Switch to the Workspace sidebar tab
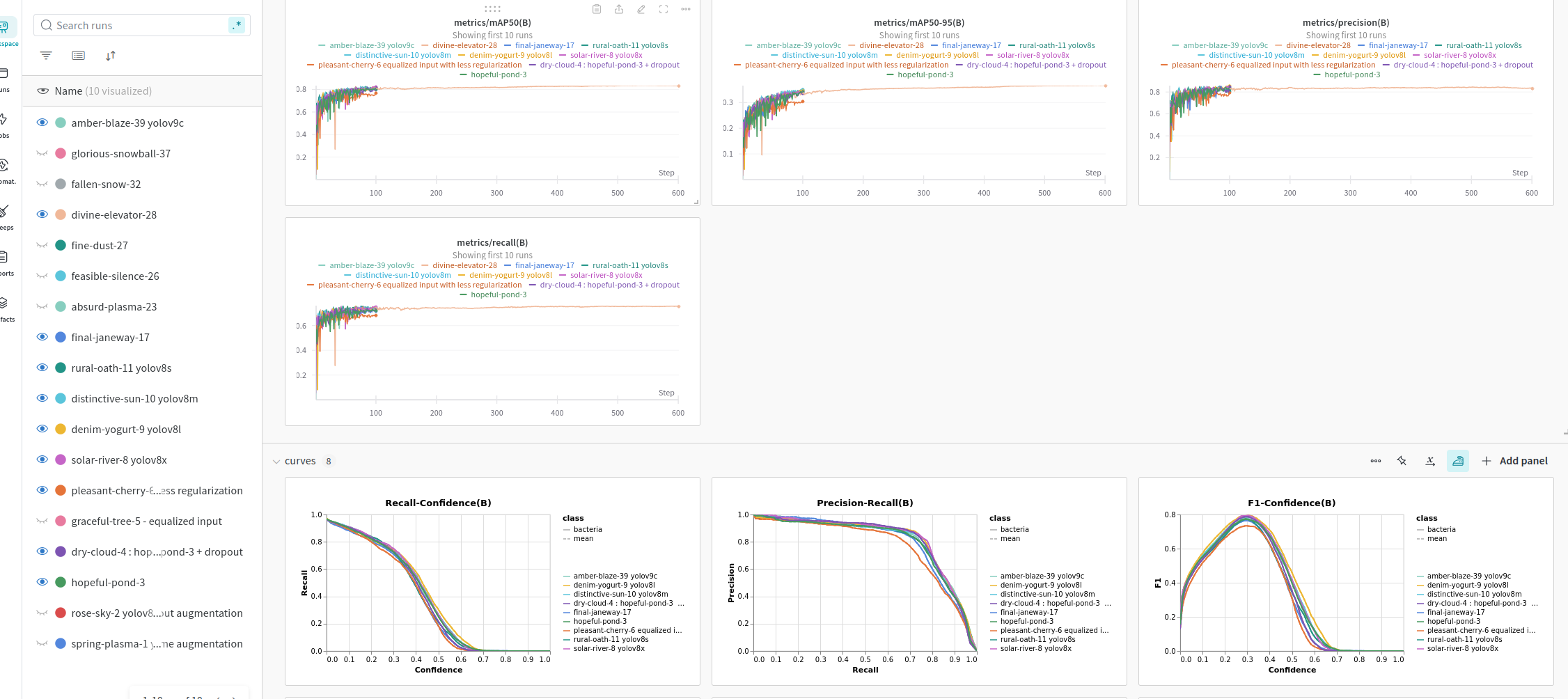Viewport: 1568px width, 699px height. point(4,32)
